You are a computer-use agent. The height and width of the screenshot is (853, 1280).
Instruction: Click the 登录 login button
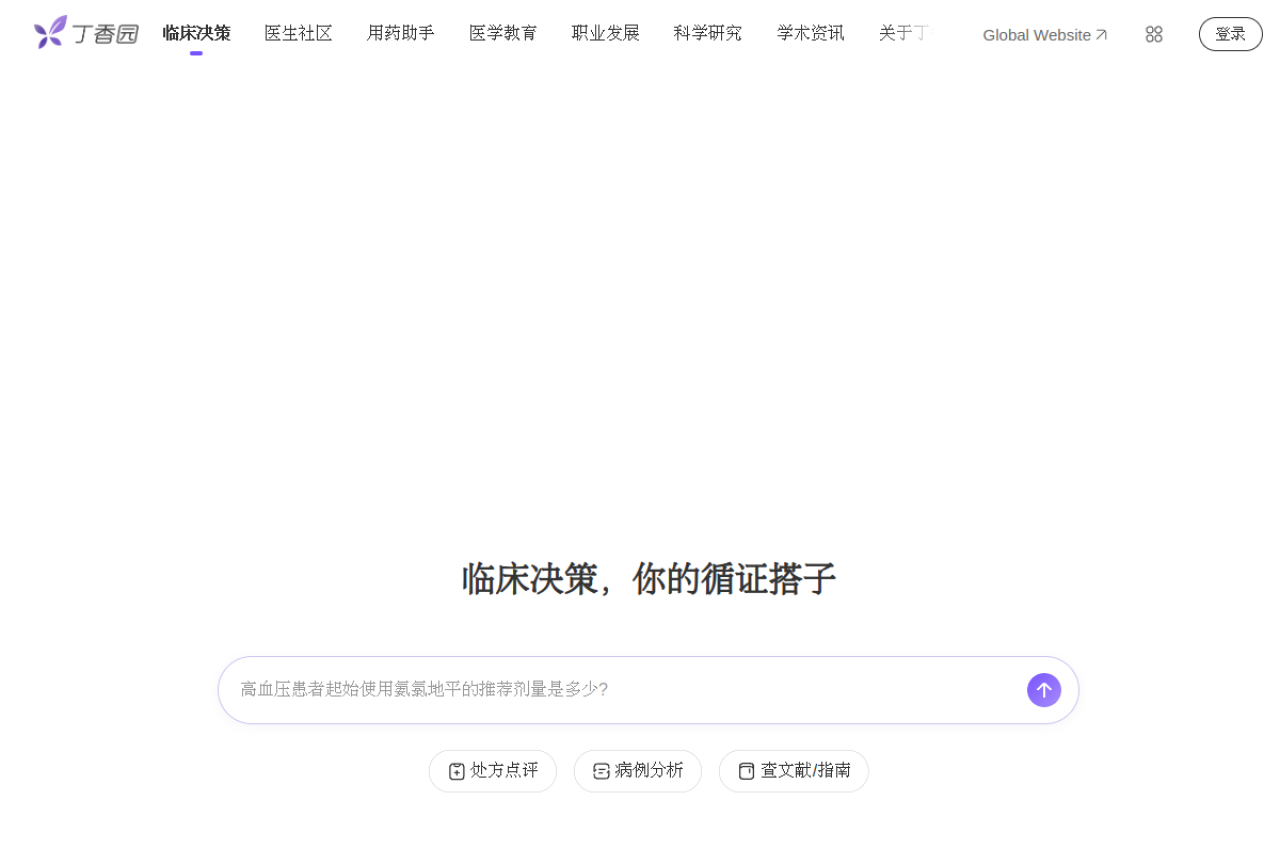[x=1230, y=34]
